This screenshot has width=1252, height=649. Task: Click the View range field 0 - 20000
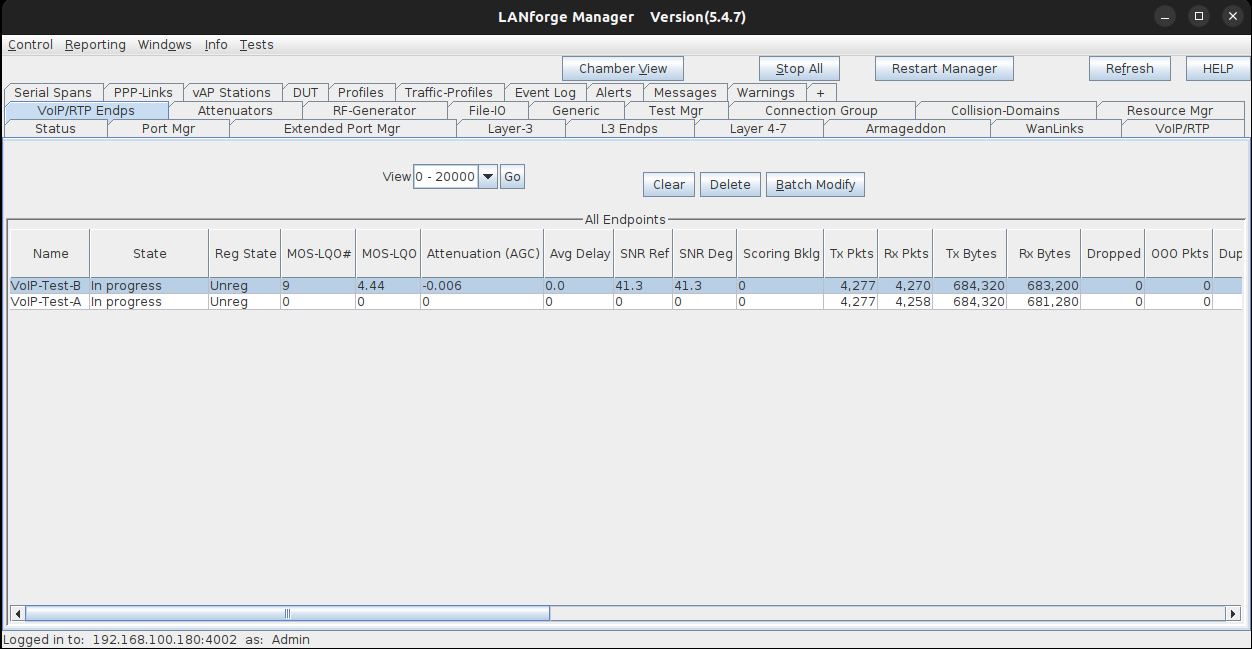(x=446, y=177)
